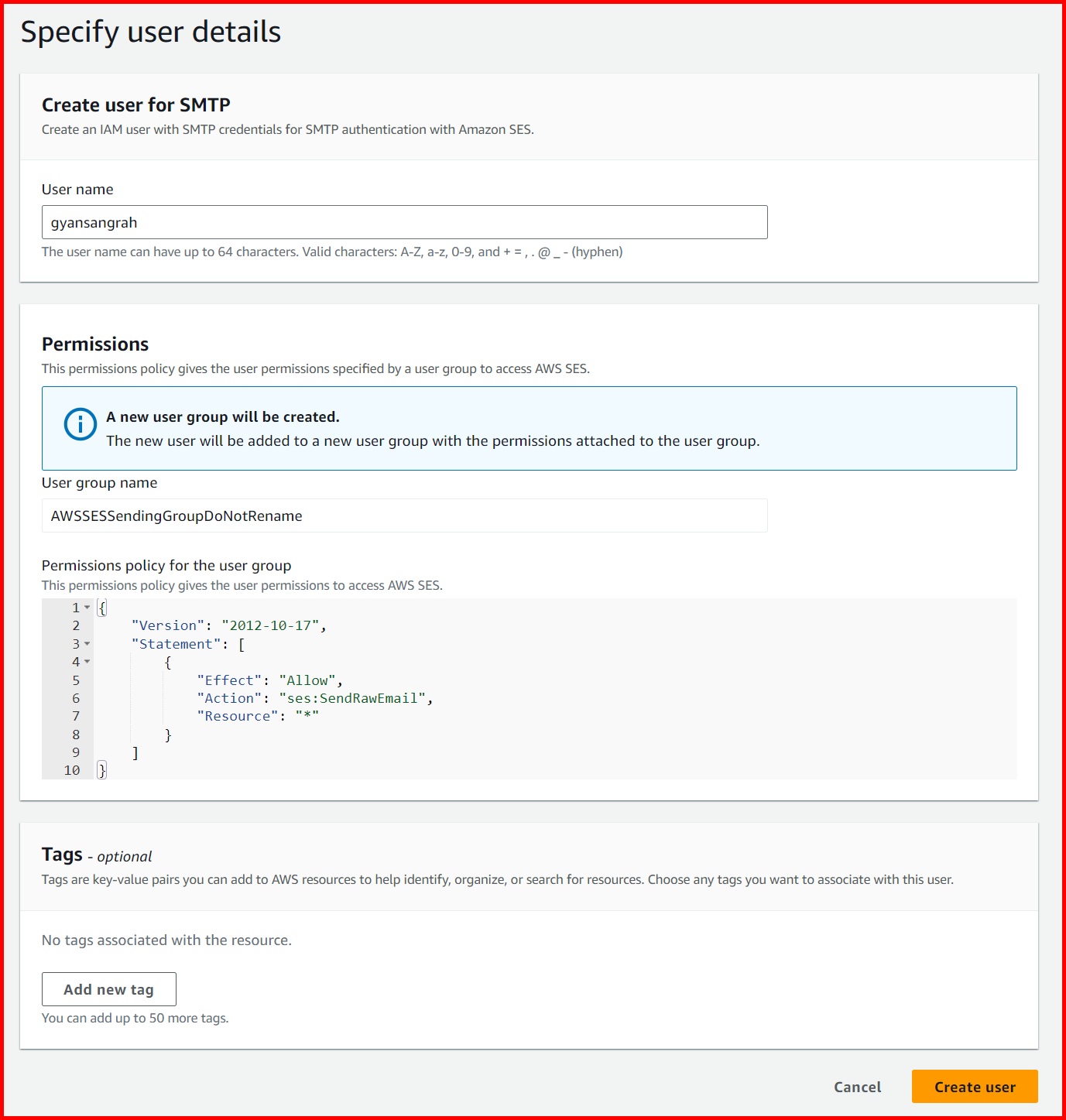Click Cancel to abandon user creation
This screenshot has height=1120, width=1066.
click(x=857, y=1087)
